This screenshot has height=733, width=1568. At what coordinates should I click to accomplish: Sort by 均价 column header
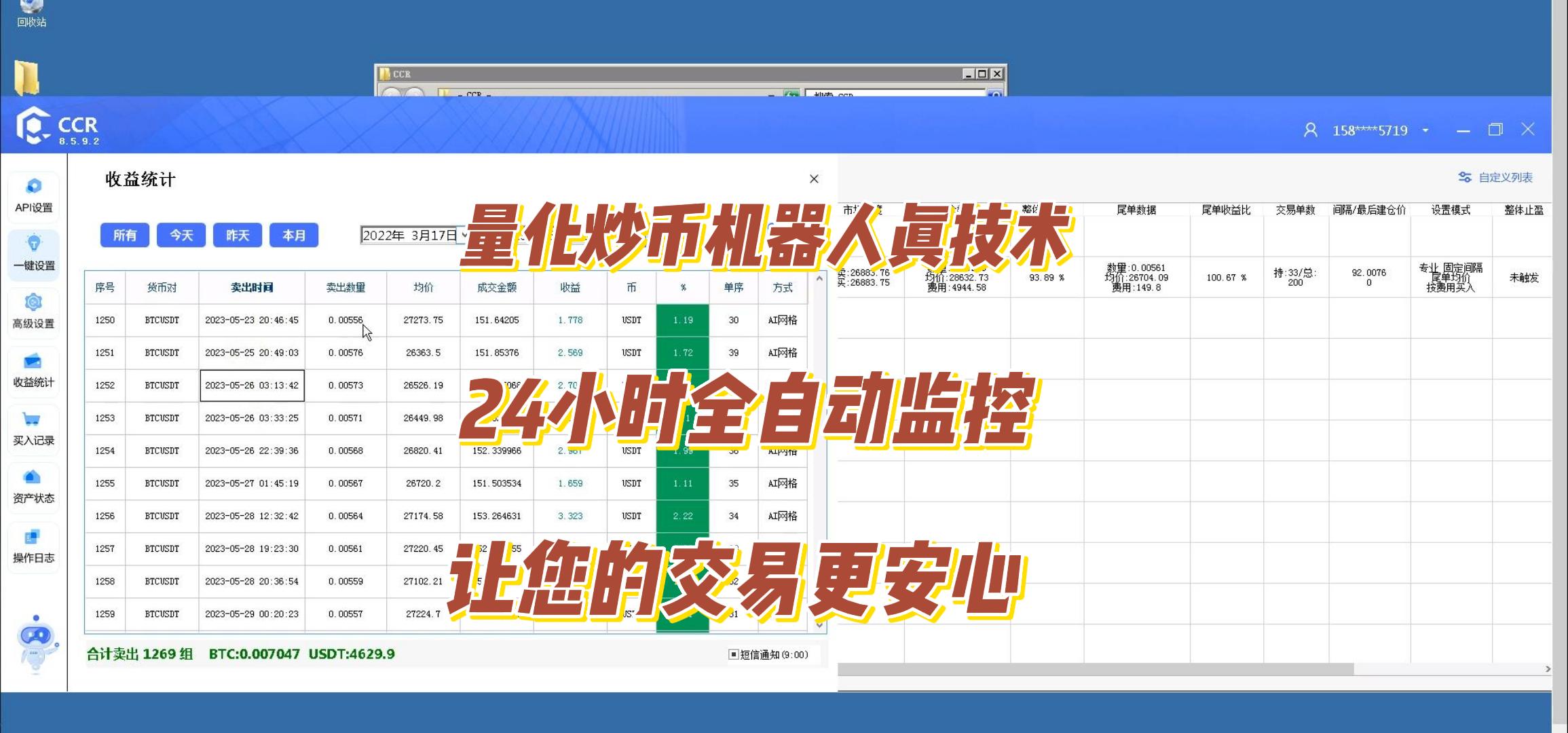click(x=424, y=288)
